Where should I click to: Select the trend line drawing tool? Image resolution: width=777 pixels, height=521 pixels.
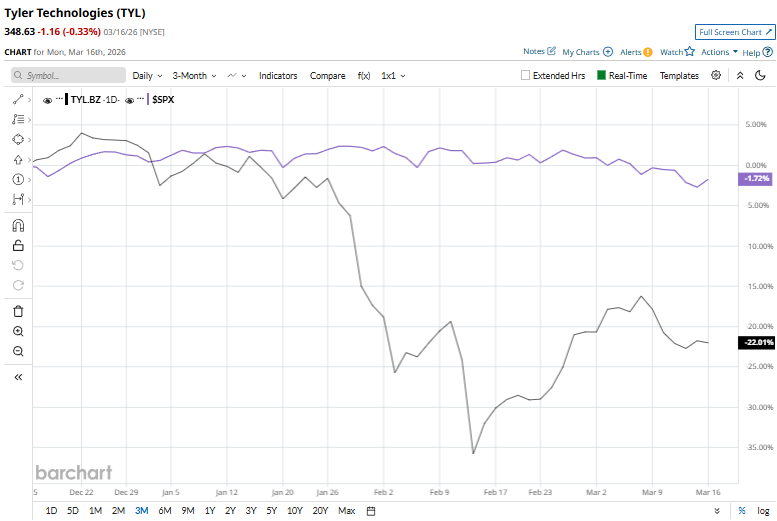click(x=17, y=100)
